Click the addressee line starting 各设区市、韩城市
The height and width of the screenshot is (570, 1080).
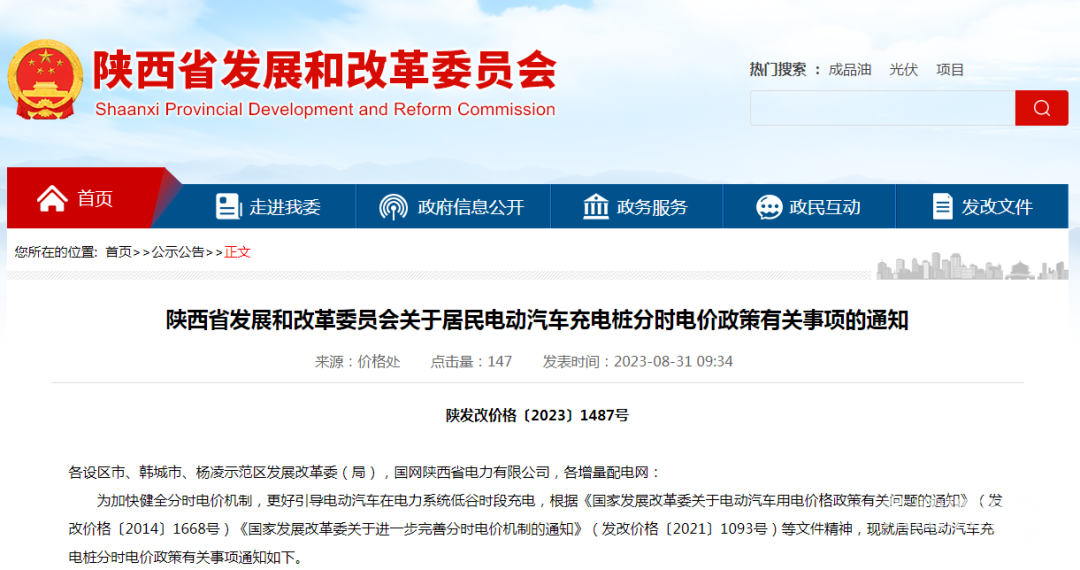364,472
